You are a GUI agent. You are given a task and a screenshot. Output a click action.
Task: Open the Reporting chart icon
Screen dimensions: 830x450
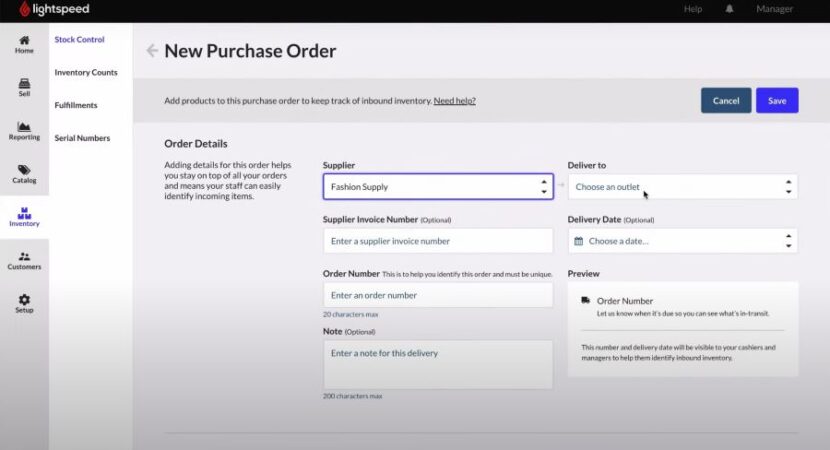pyautogui.click(x=24, y=127)
